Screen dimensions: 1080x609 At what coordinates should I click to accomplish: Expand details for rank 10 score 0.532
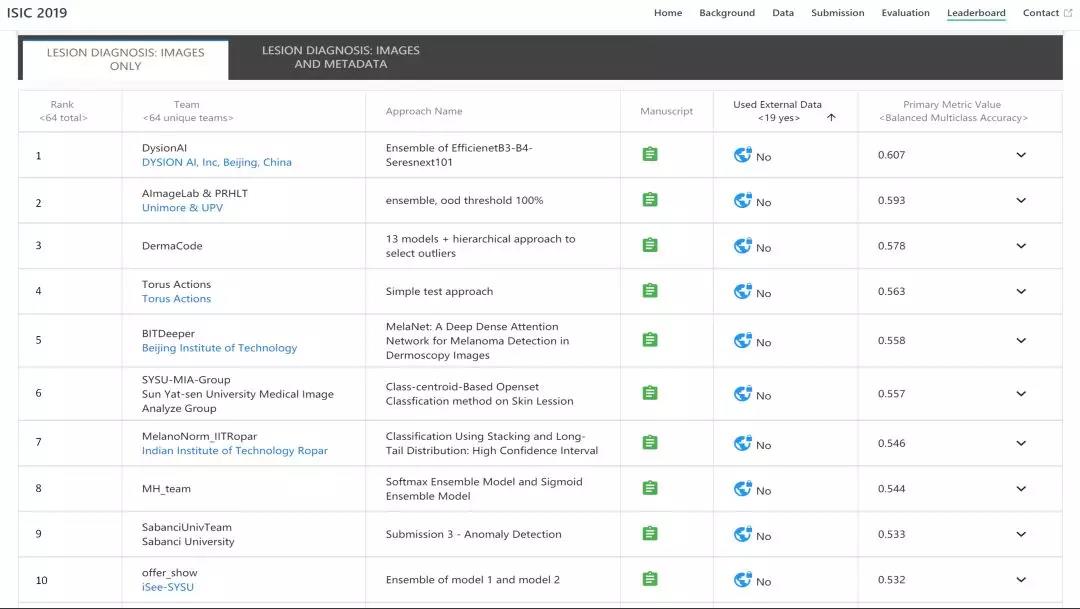click(1021, 580)
